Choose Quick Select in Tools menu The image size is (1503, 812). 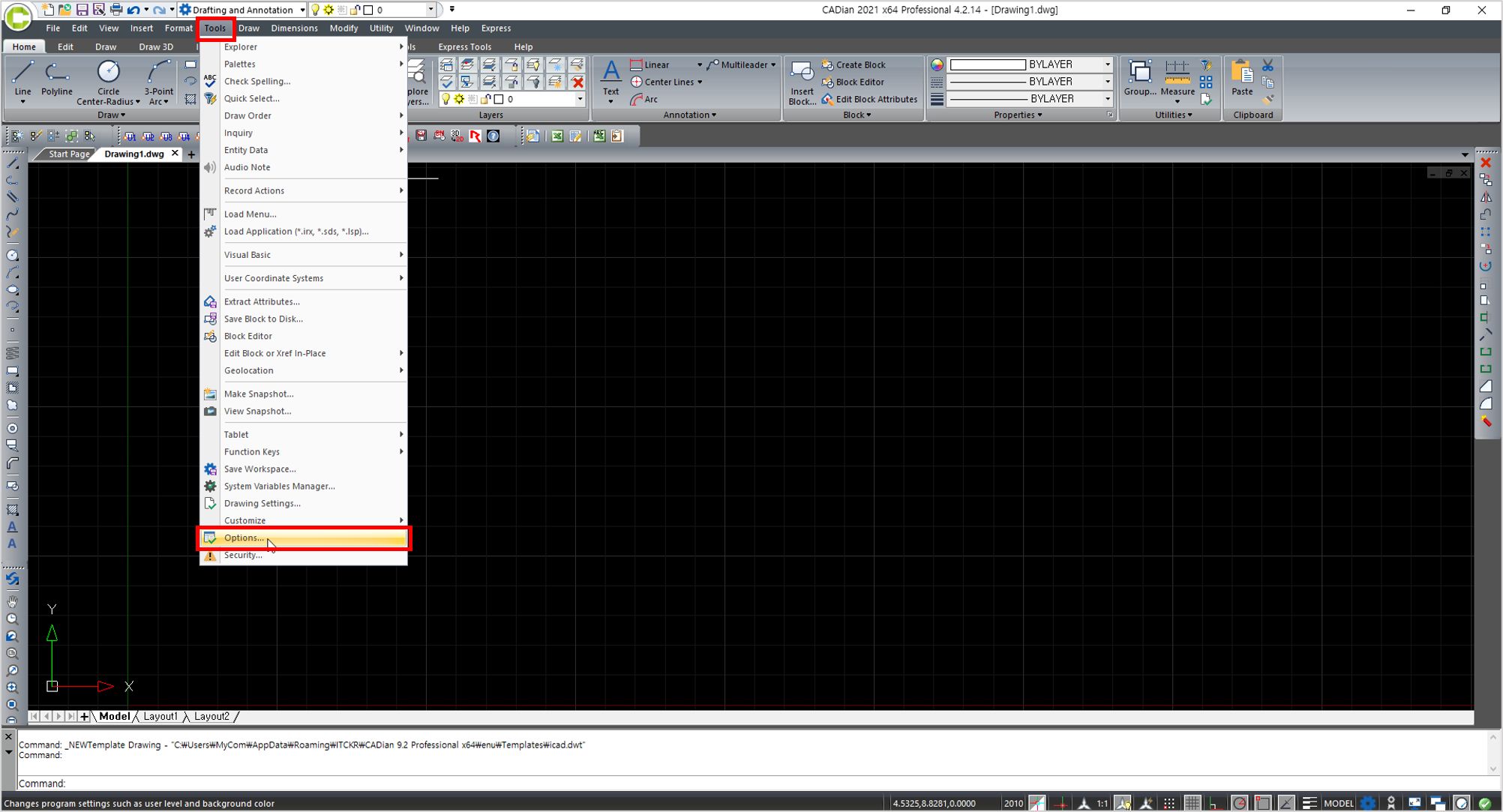(x=304, y=98)
